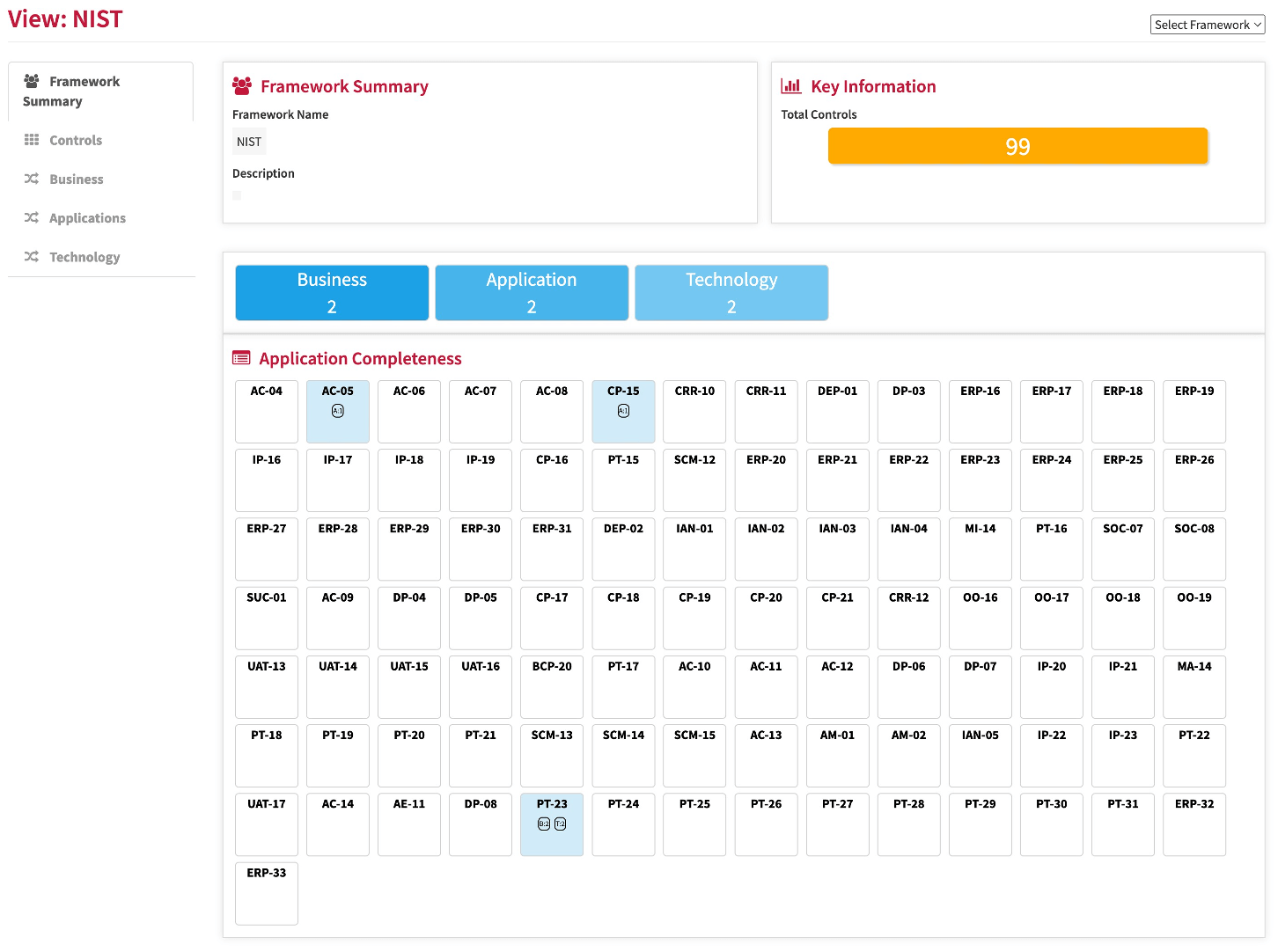Select the CP-19 control card

[x=694, y=618]
